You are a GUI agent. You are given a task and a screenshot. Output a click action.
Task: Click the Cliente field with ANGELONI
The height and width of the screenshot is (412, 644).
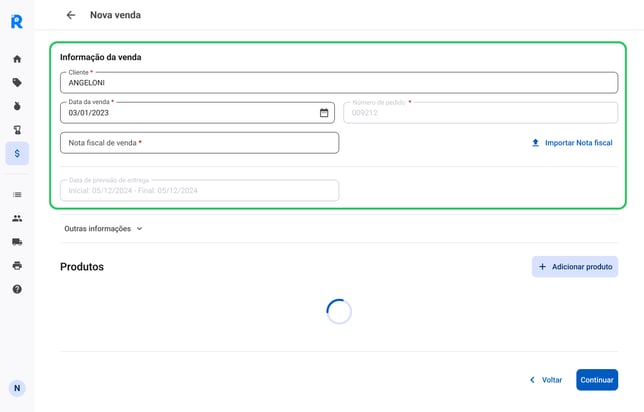pyautogui.click(x=339, y=83)
